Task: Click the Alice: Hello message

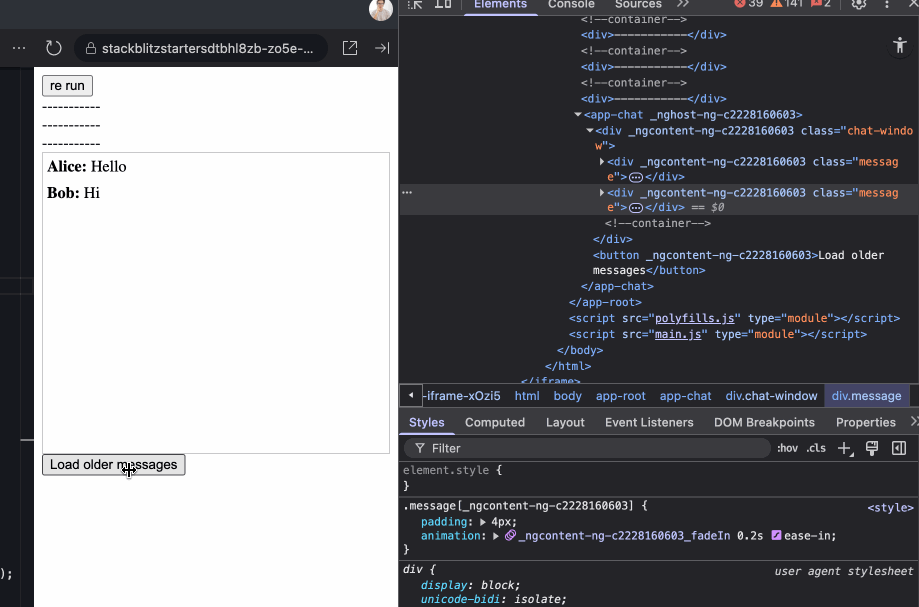Action: tap(87, 167)
